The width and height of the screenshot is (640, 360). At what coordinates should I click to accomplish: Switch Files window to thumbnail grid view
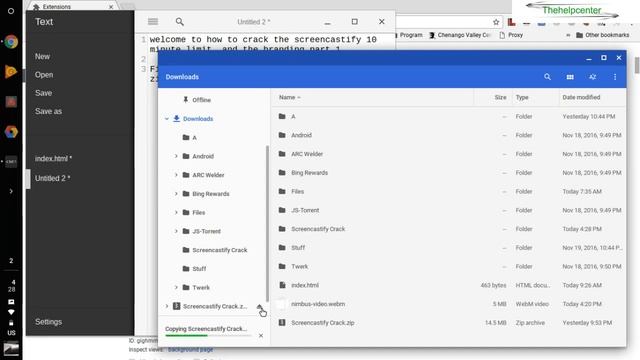(x=570, y=77)
